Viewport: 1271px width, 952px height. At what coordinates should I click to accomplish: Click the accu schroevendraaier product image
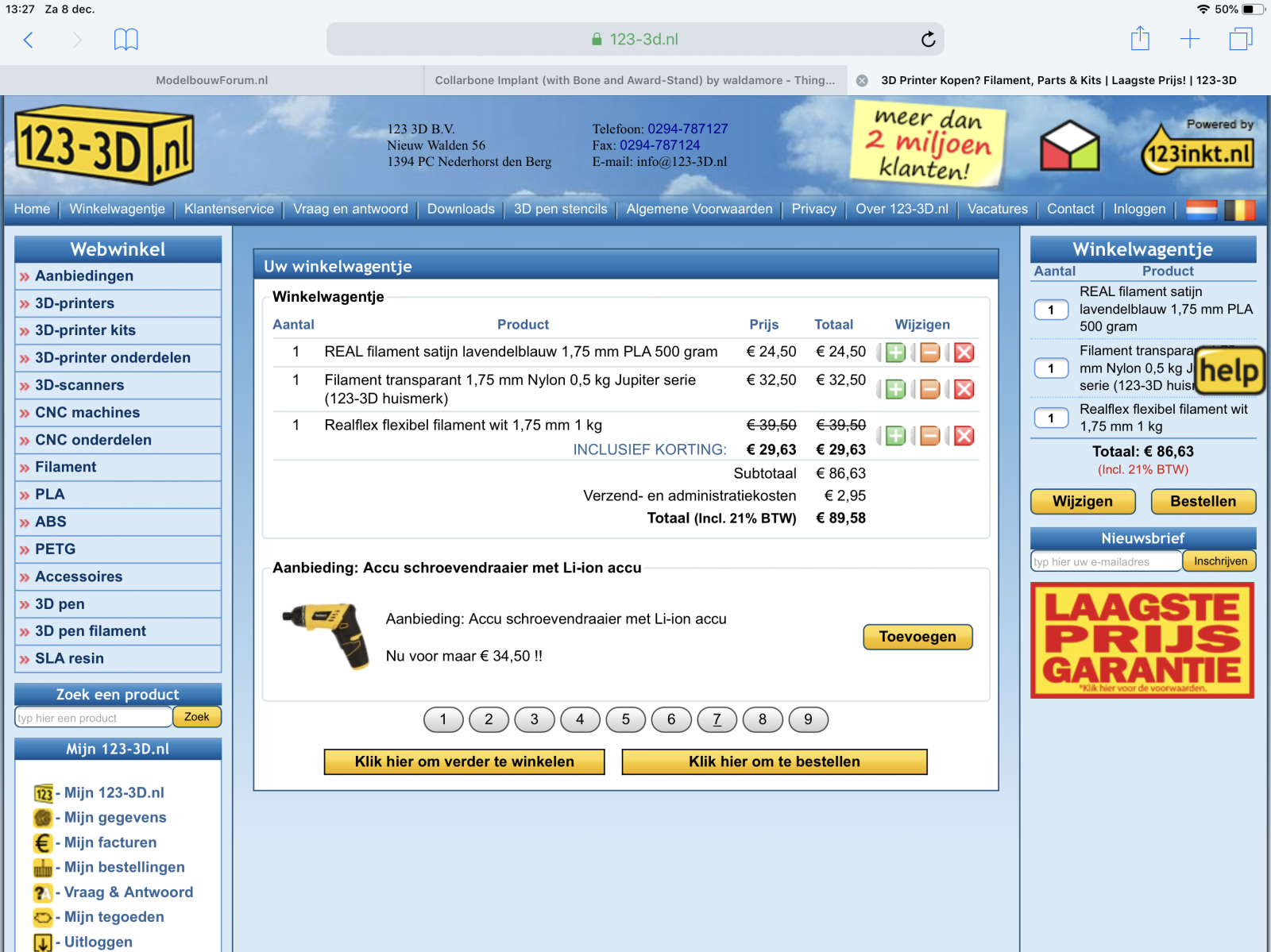click(327, 636)
